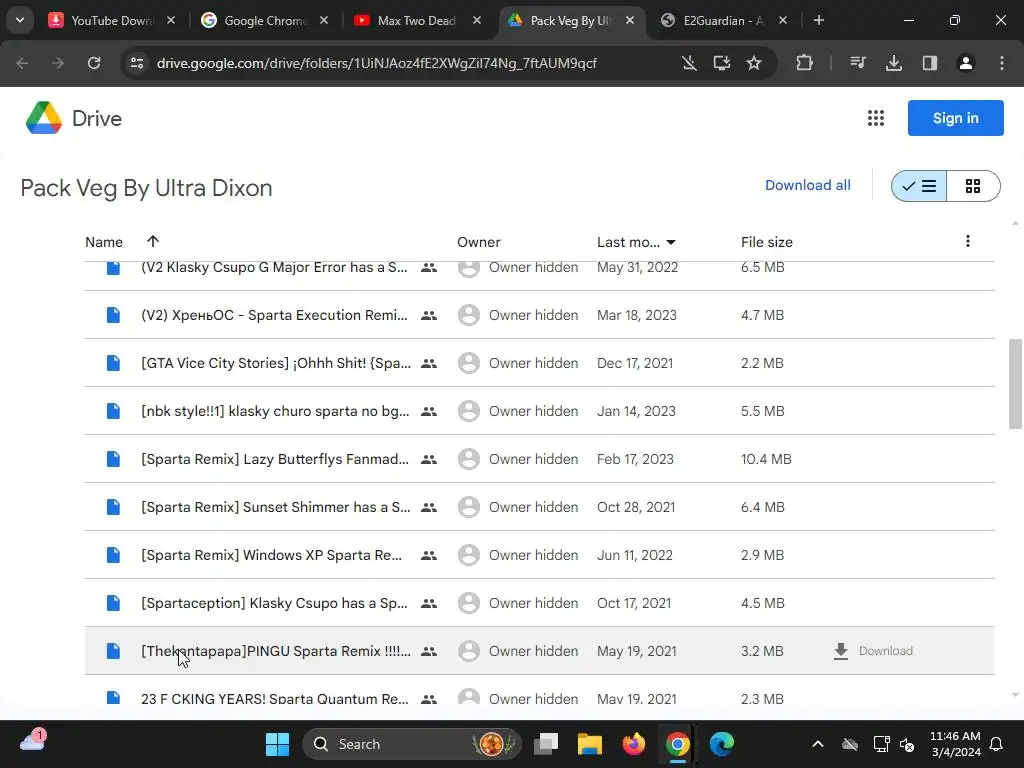Switch to Google Chrome tab
1024x768 pixels.
[x=265, y=20]
